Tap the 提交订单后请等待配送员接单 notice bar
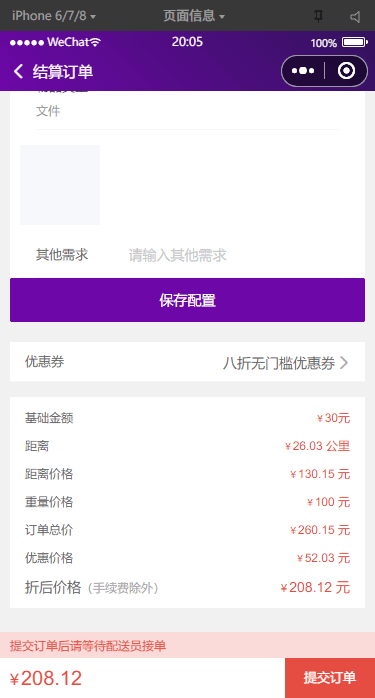Screen dimensions: 375x698 pos(188,645)
